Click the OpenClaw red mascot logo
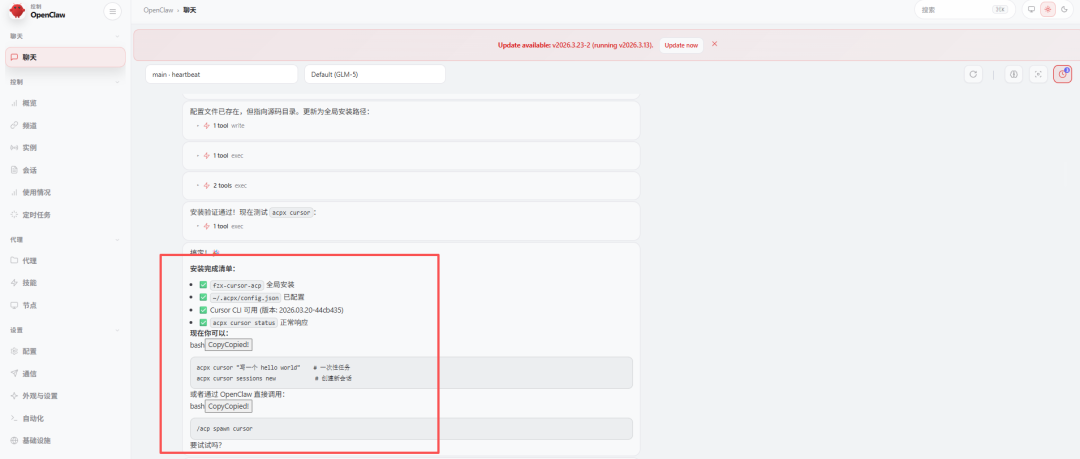 point(17,11)
